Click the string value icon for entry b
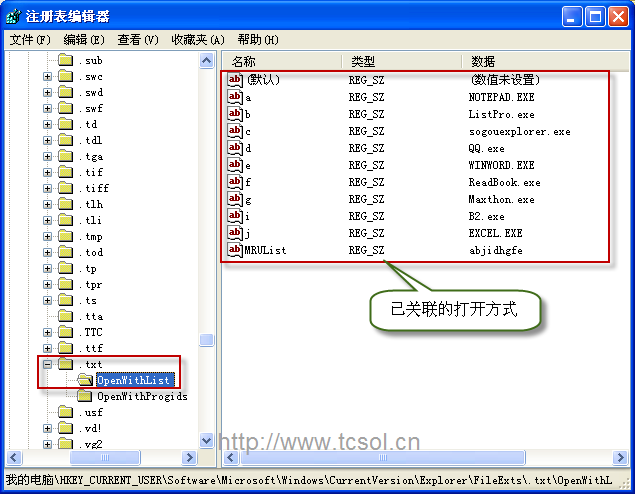The image size is (635, 494). 235,114
